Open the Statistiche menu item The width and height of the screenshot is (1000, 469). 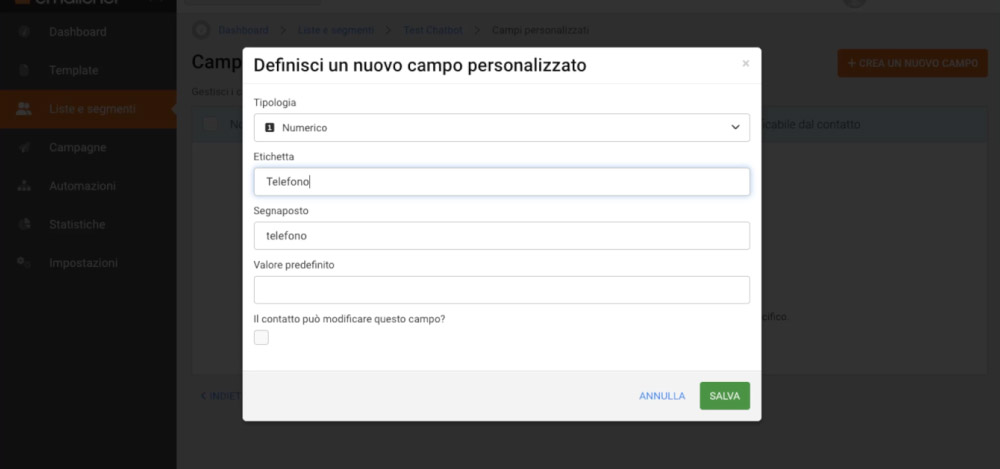[77, 225]
